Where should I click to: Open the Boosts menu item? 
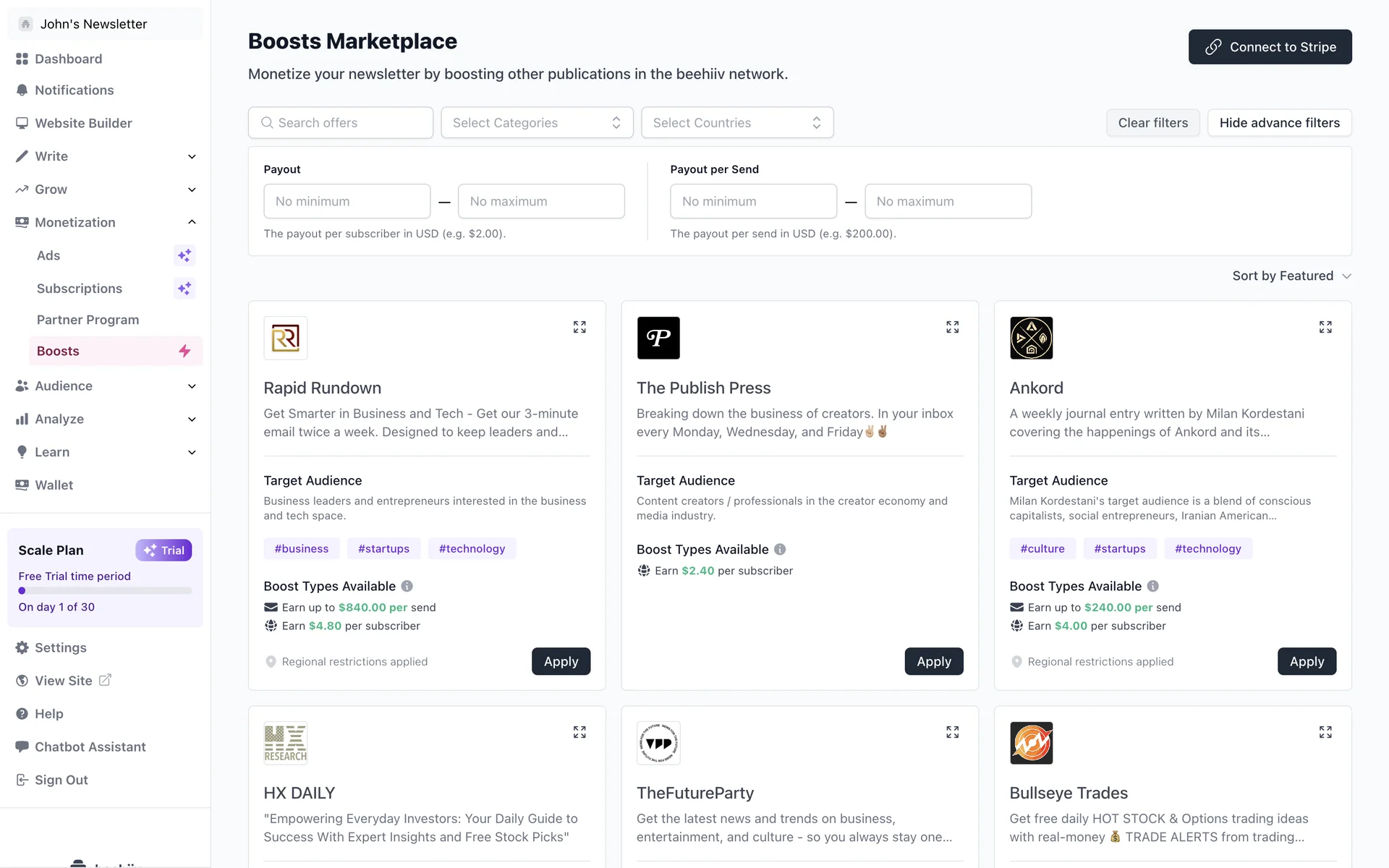tap(58, 351)
